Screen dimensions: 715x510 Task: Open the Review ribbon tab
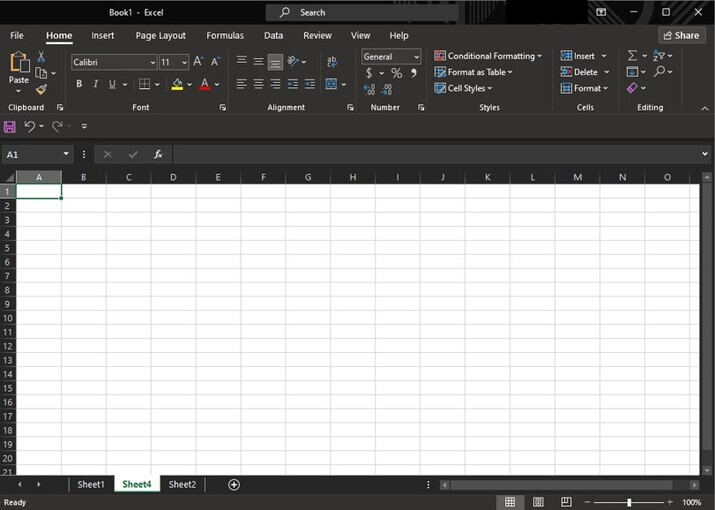317,36
